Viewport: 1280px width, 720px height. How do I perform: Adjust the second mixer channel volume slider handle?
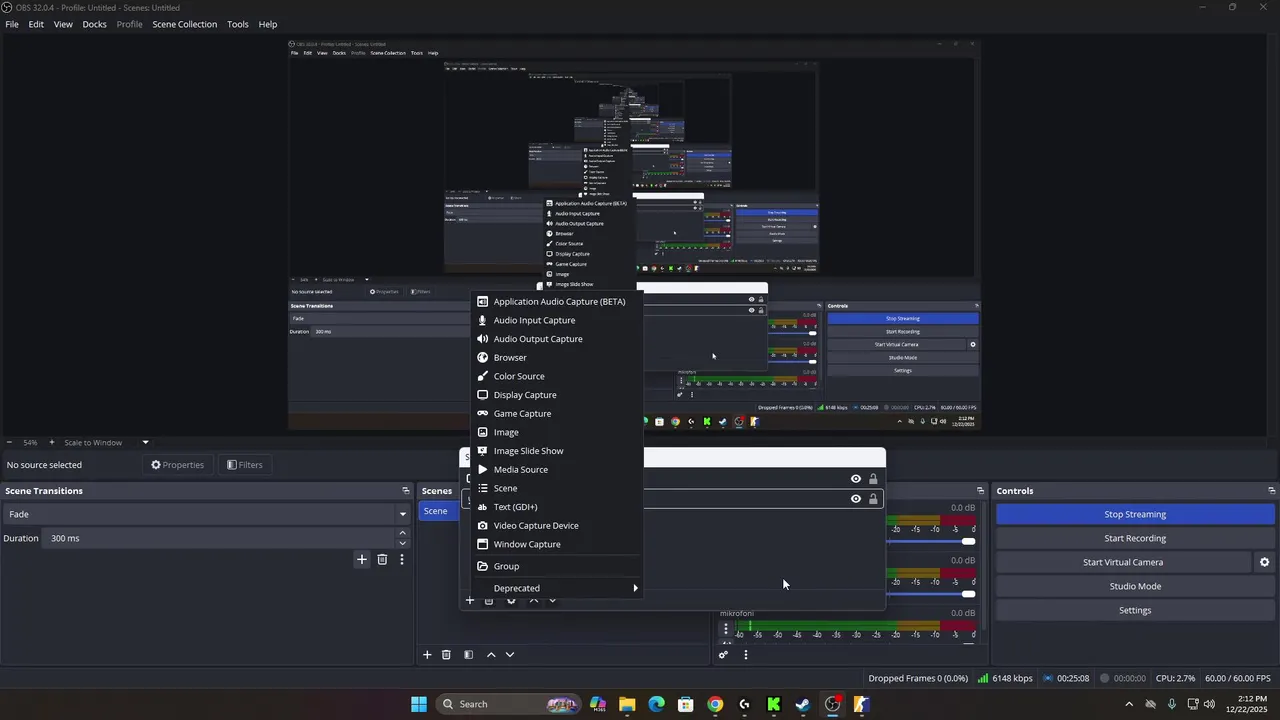pyautogui.click(x=968, y=594)
